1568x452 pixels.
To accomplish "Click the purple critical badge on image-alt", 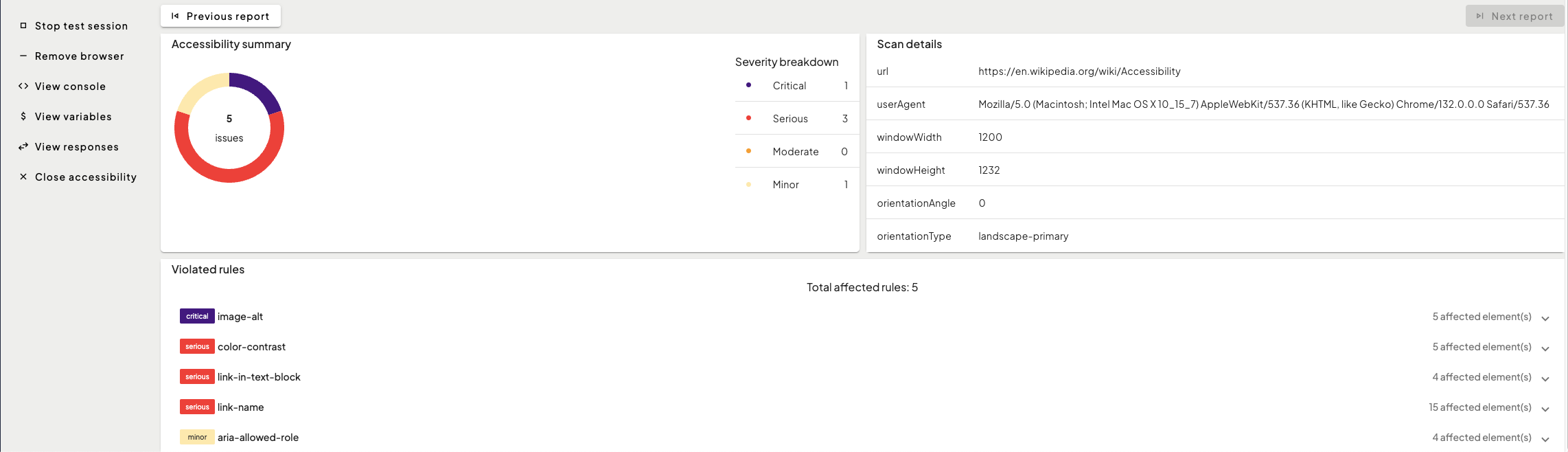I will tap(197, 316).
